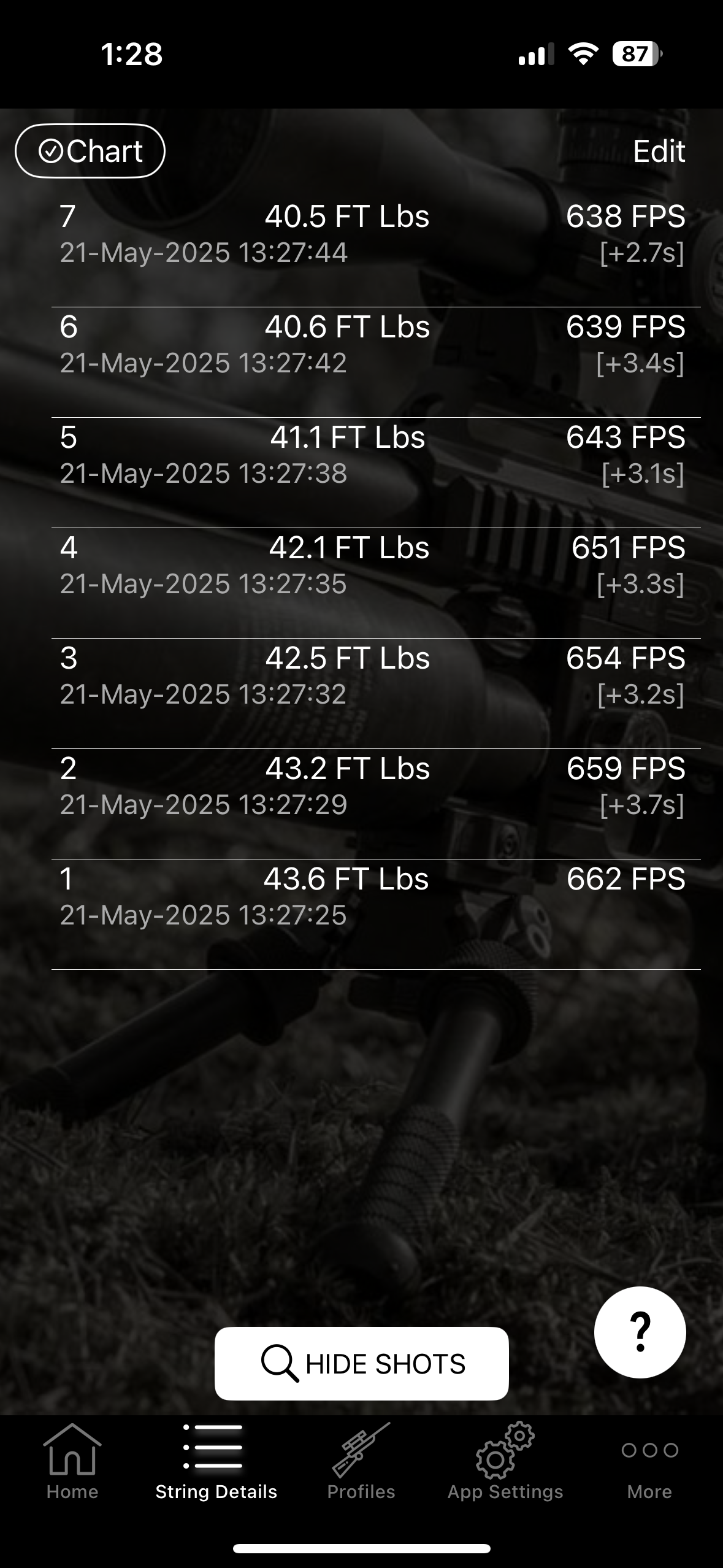The image size is (723, 1568).
Task: Tap the HIDE SHOTS button
Action: click(362, 1364)
